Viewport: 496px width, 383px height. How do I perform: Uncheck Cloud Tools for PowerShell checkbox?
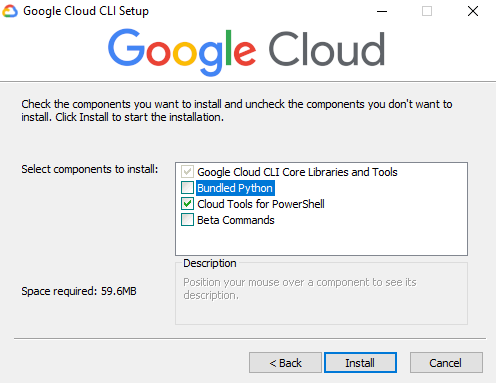[x=187, y=204]
